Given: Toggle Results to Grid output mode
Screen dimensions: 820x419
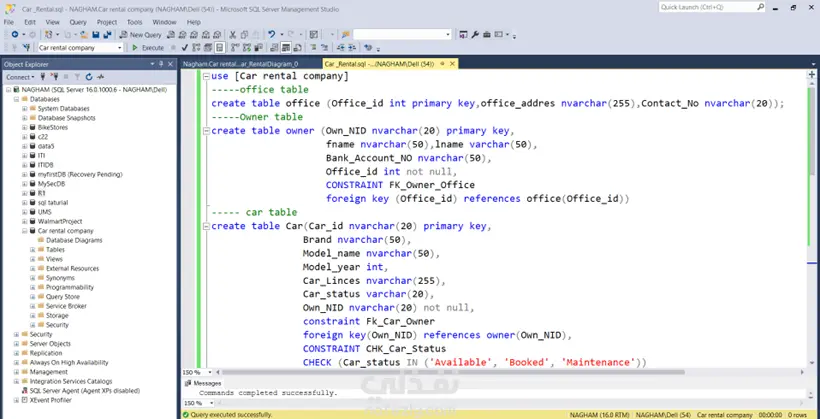Looking at the screenshot, I should tap(286, 48).
